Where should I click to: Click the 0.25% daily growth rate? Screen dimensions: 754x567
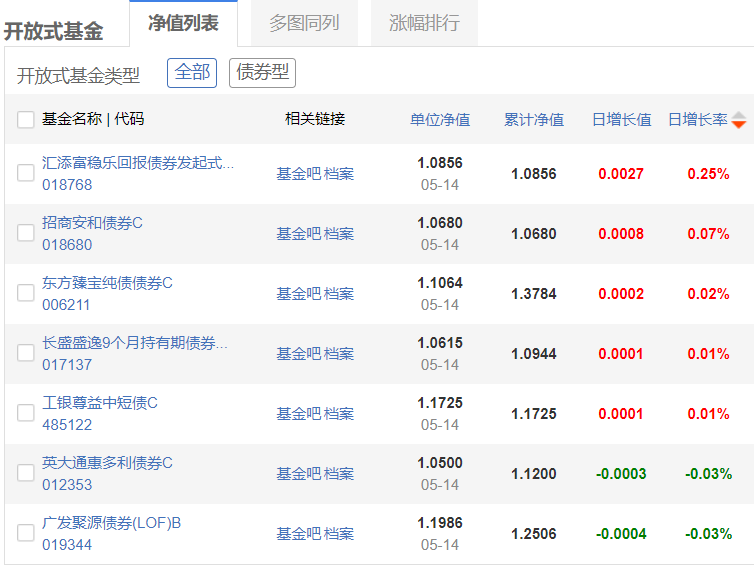point(708,174)
